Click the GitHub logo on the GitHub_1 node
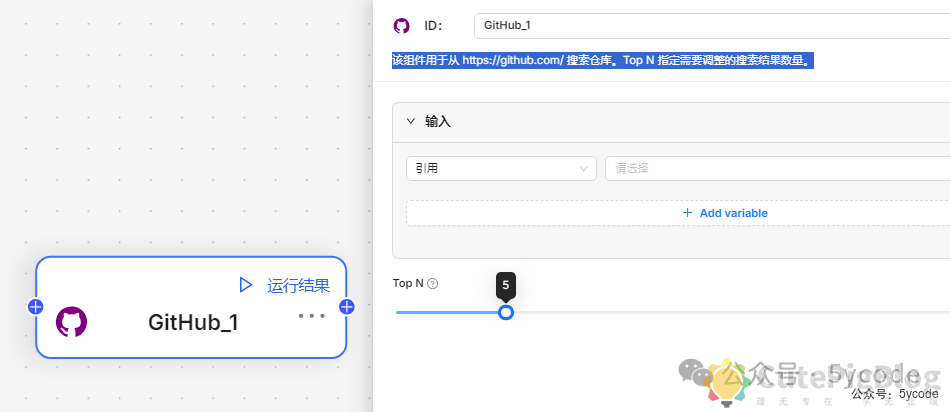 click(71, 322)
